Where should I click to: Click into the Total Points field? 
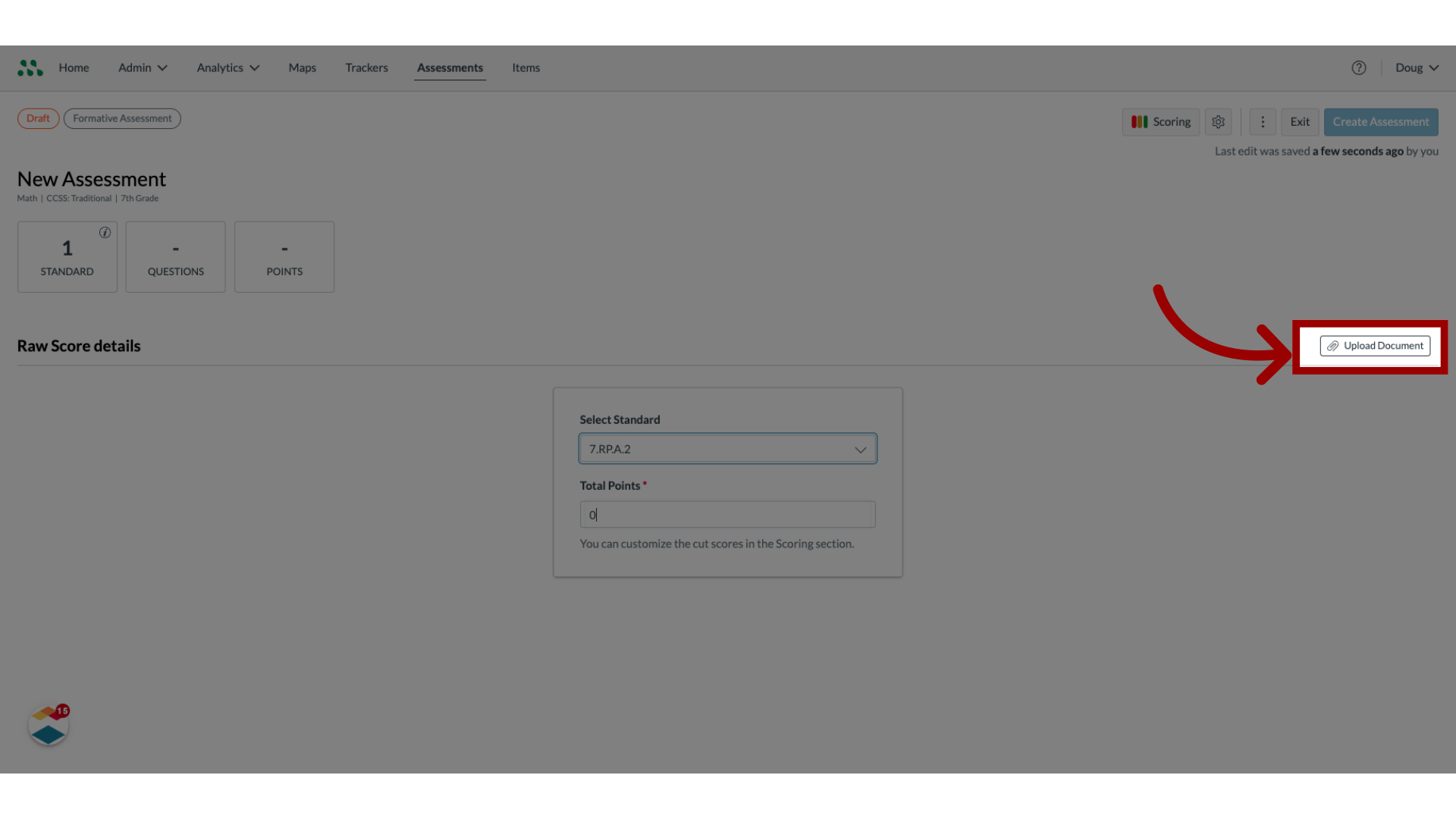727,515
